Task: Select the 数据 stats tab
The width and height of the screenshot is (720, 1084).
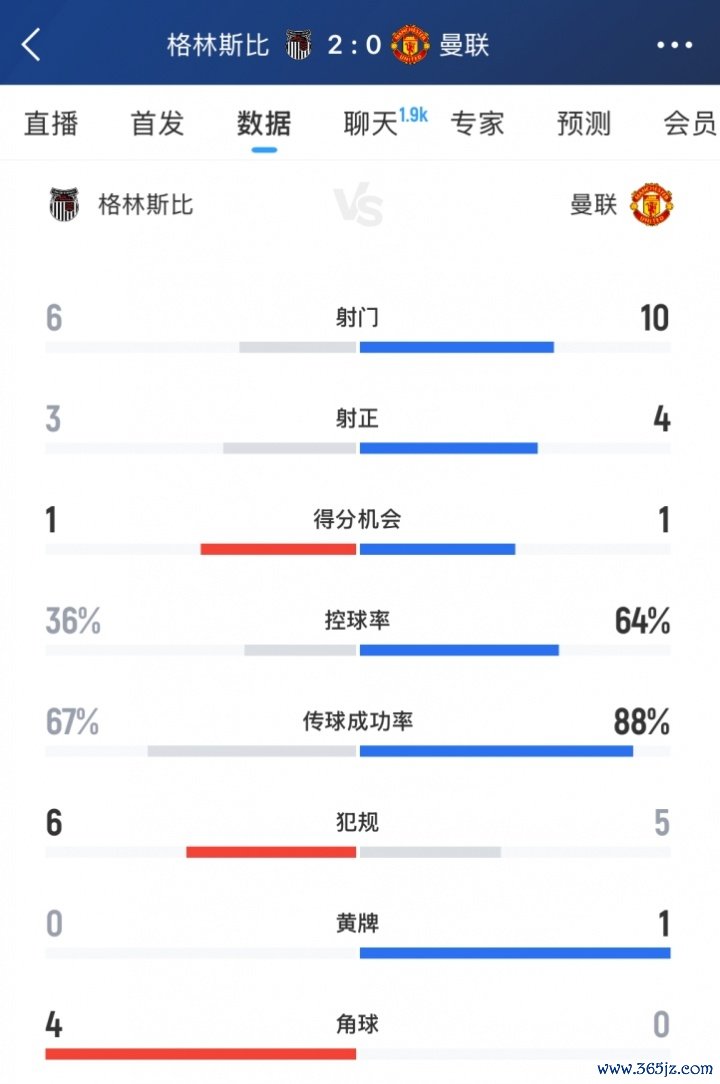Action: pos(264,124)
